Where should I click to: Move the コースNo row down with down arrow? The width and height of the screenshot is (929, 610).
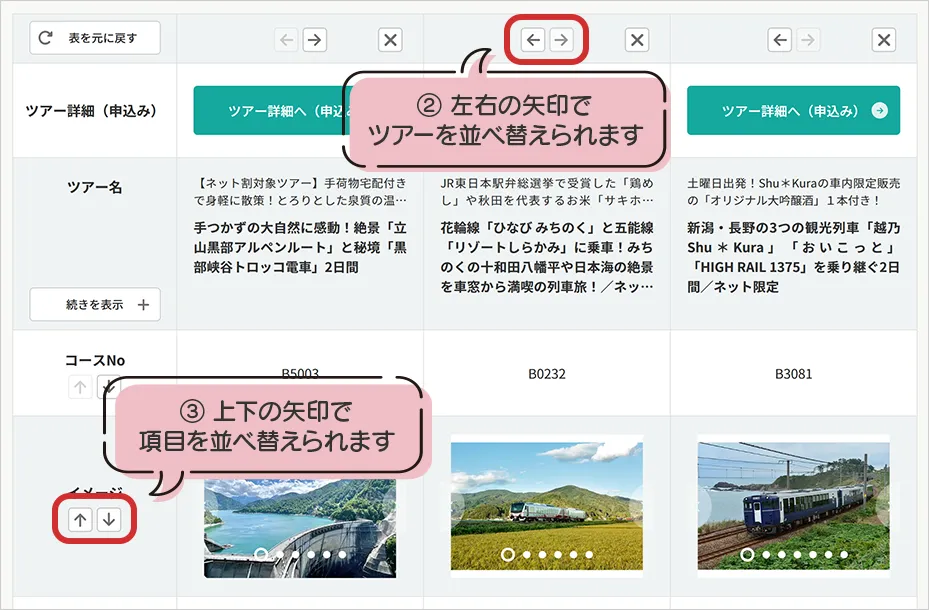point(110,387)
